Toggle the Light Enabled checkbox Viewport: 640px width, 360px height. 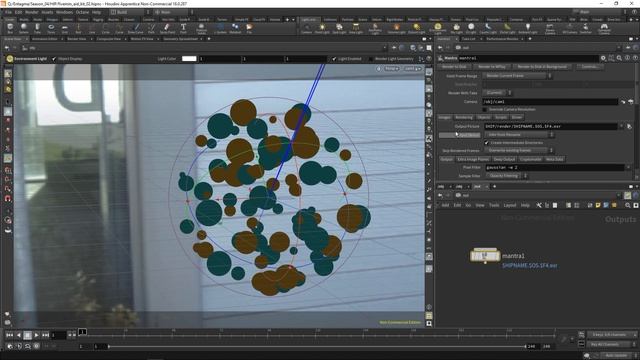[334, 59]
